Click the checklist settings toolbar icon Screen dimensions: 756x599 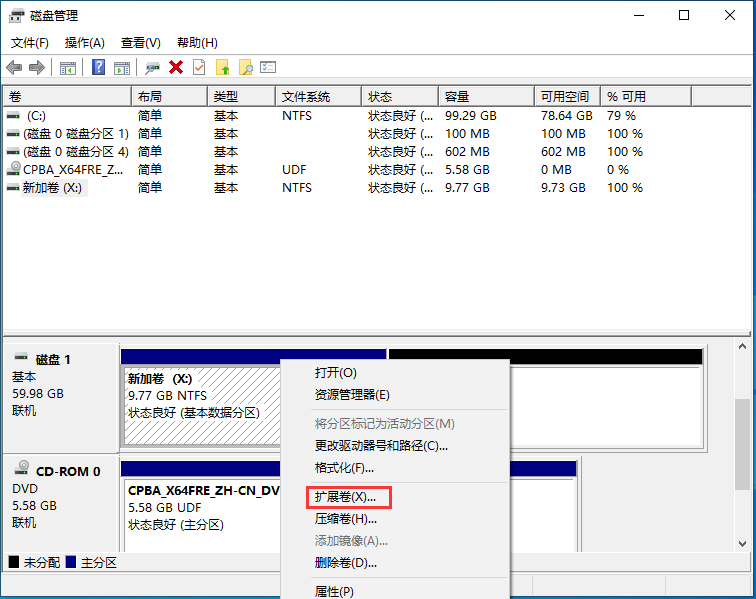click(268, 67)
